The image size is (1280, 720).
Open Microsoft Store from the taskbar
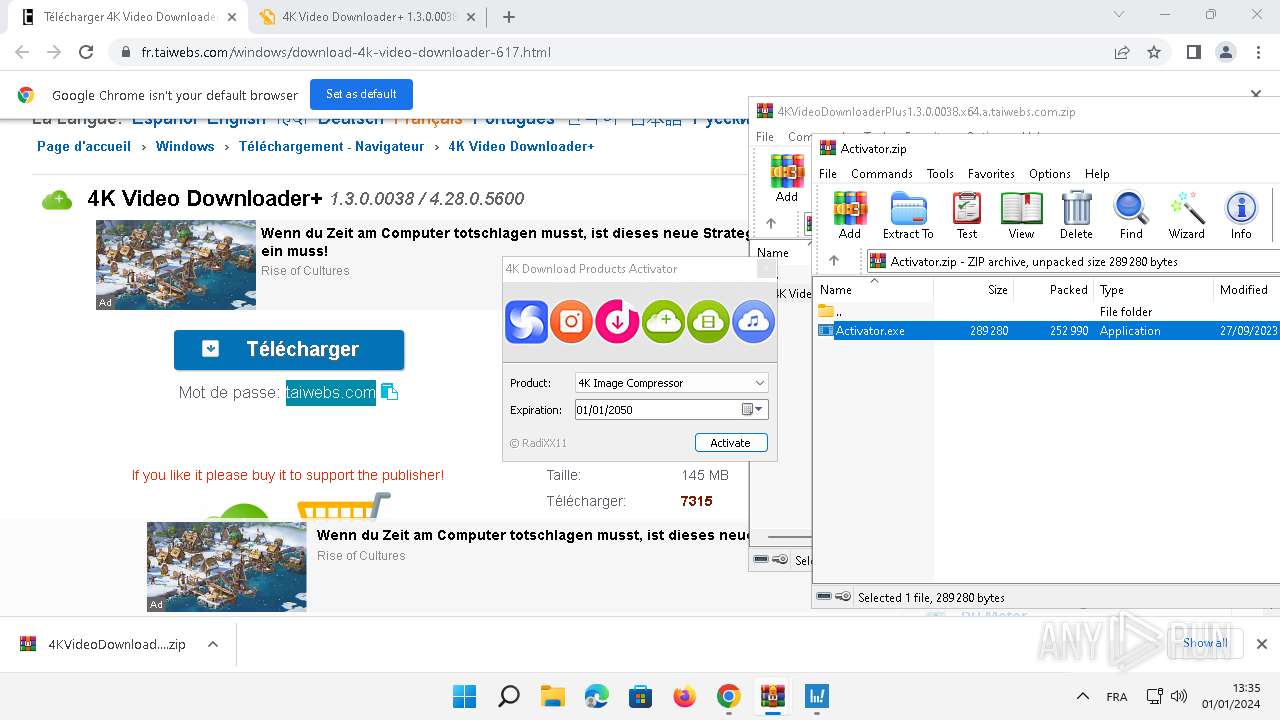point(641,696)
